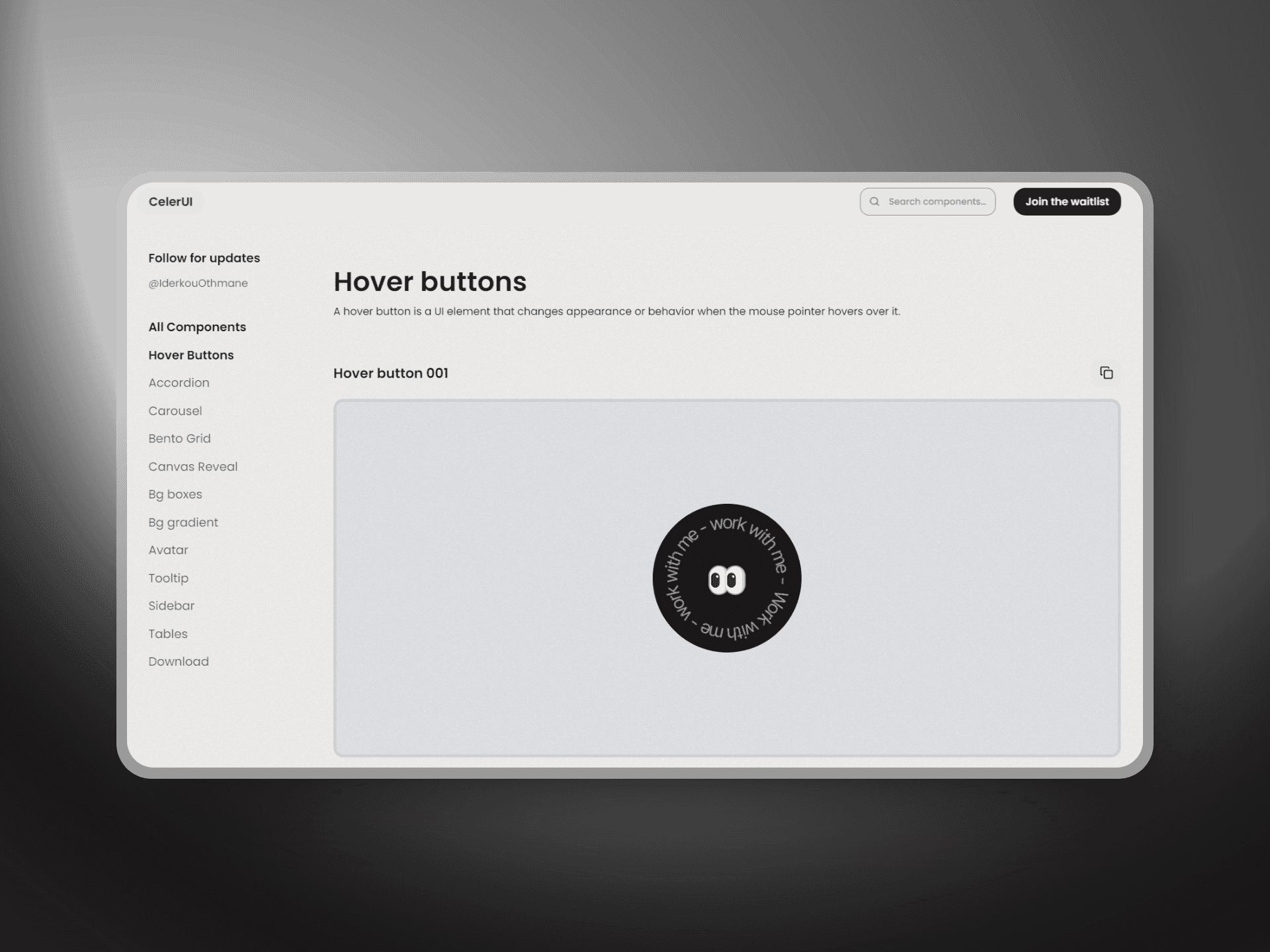Image resolution: width=1270 pixels, height=952 pixels.
Task: Select Bg gradient from the sidebar
Action: pyautogui.click(x=183, y=522)
